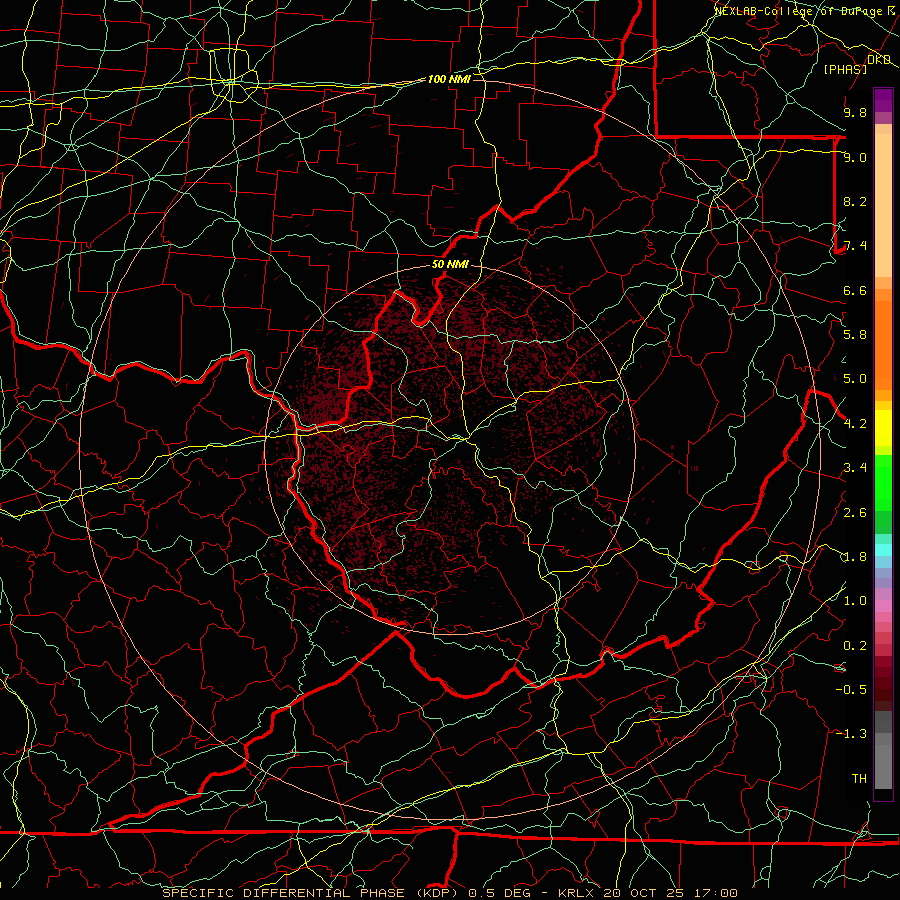
Task: Click the purple swatch at colorbar top
Action: 883,100
